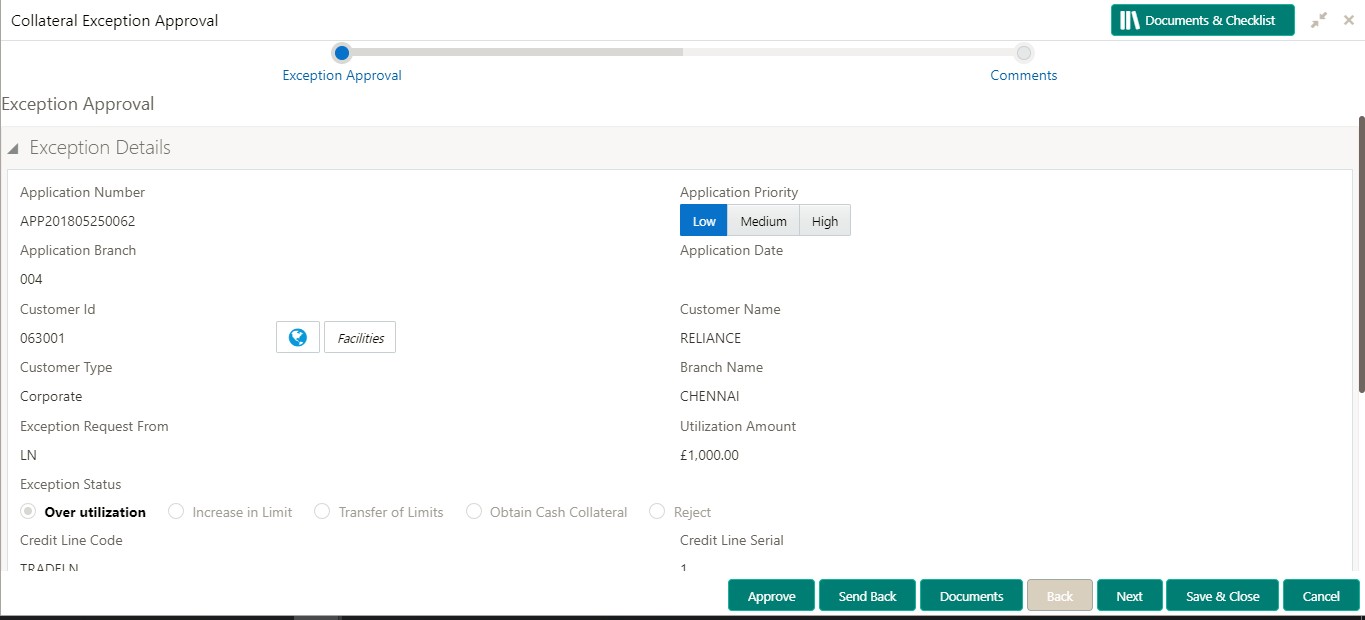Click the Application Priority label
Viewport: 1365px width, 620px height.
click(739, 192)
